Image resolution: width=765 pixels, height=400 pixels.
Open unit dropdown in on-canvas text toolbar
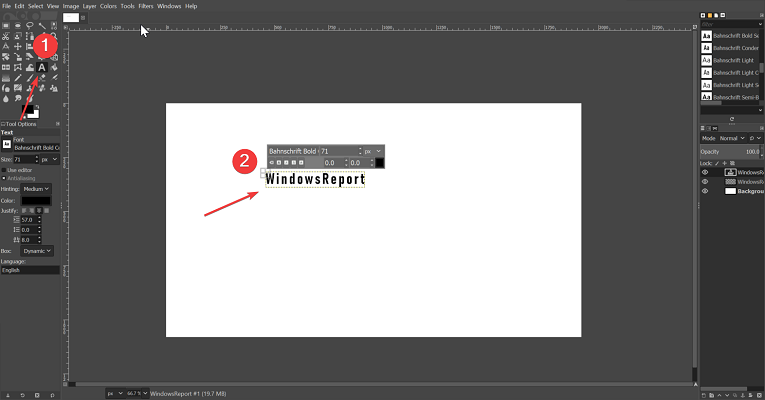pyautogui.click(x=373, y=151)
